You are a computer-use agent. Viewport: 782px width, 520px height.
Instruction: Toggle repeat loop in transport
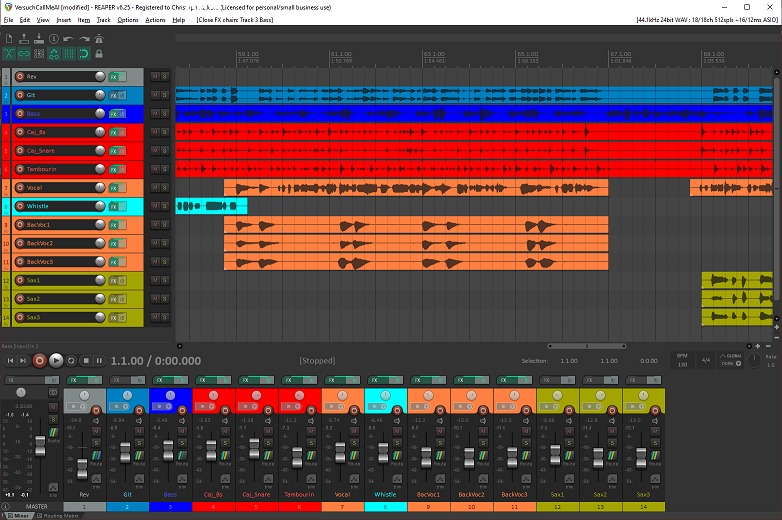(71, 360)
